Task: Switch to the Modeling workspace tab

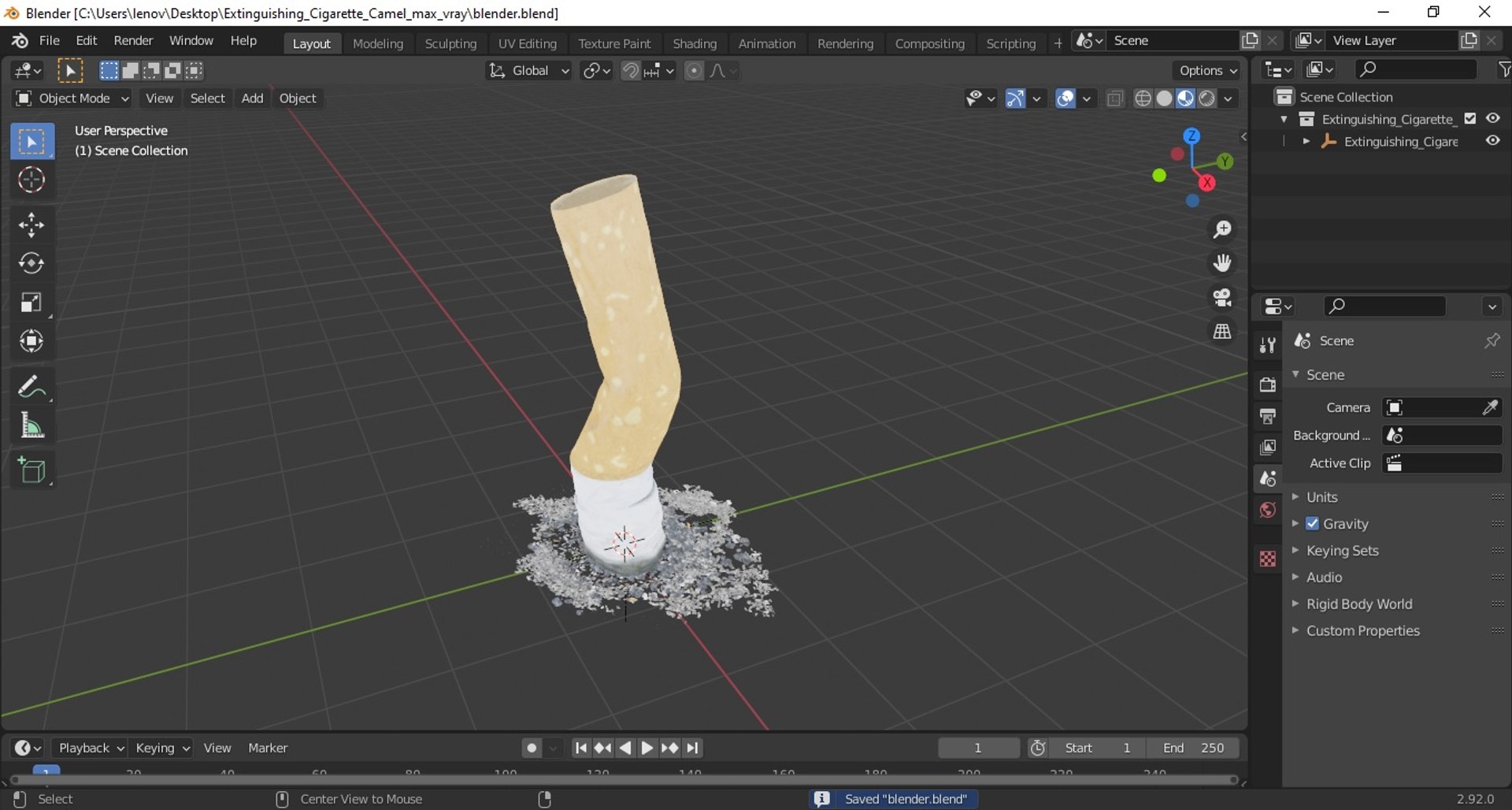Action: (378, 43)
